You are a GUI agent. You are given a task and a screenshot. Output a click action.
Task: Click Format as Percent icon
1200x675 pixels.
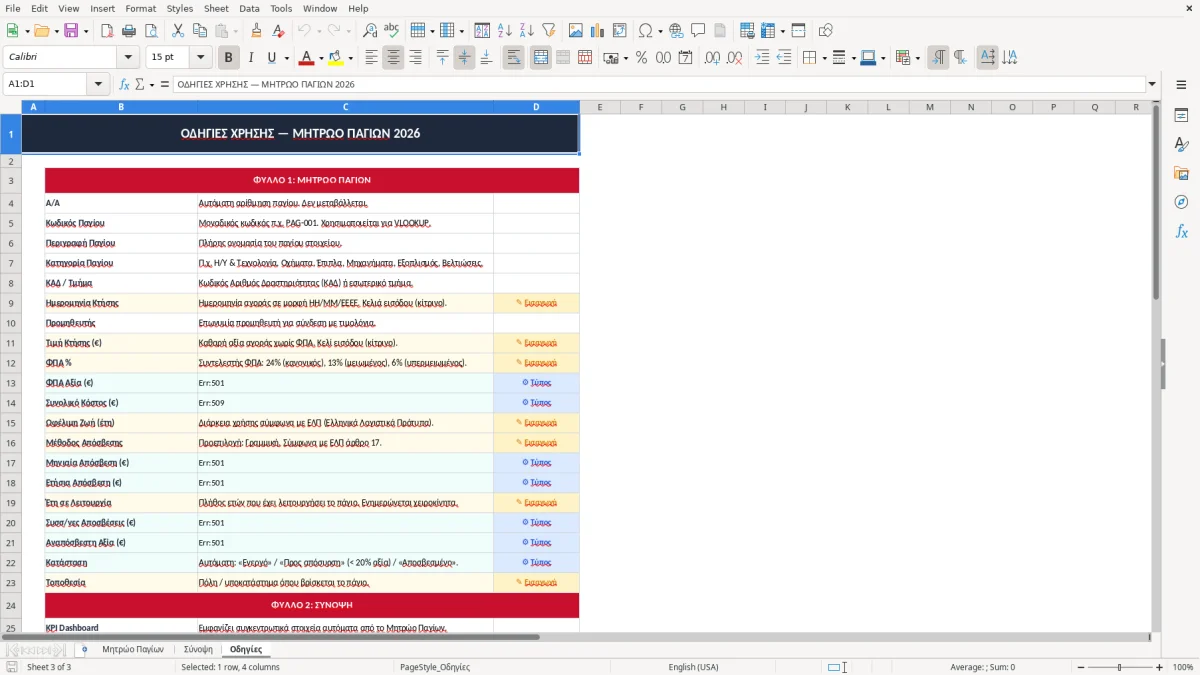(641, 58)
